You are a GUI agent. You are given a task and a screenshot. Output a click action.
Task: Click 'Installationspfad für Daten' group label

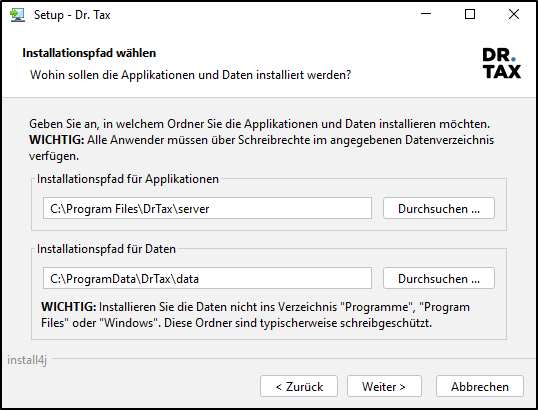pos(106,249)
